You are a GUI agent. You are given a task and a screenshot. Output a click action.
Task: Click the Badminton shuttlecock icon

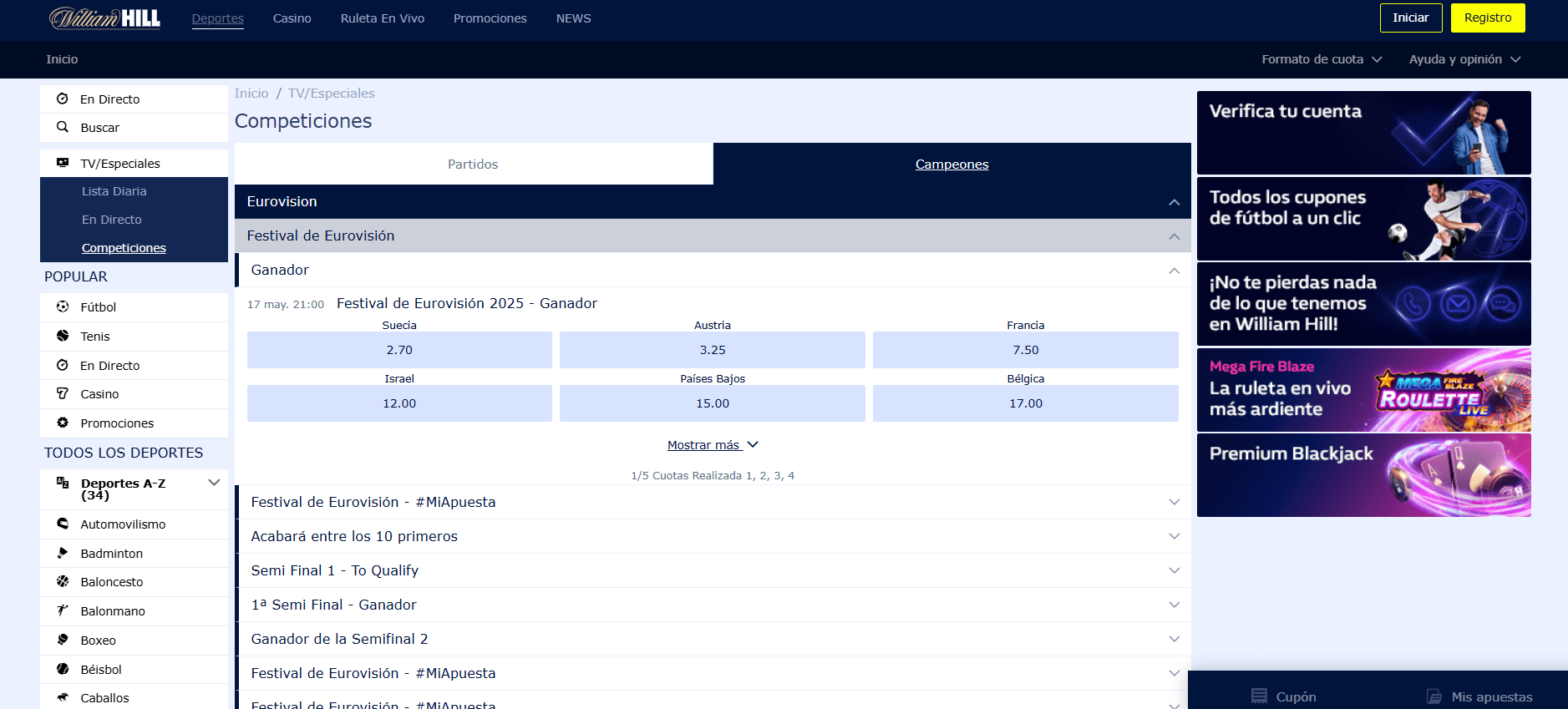pyautogui.click(x=63, y=553)
